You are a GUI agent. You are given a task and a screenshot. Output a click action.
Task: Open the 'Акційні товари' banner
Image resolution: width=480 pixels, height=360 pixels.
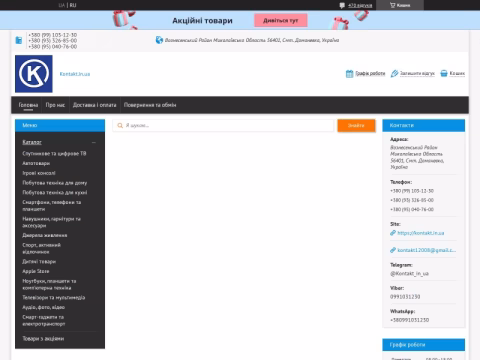202,21
